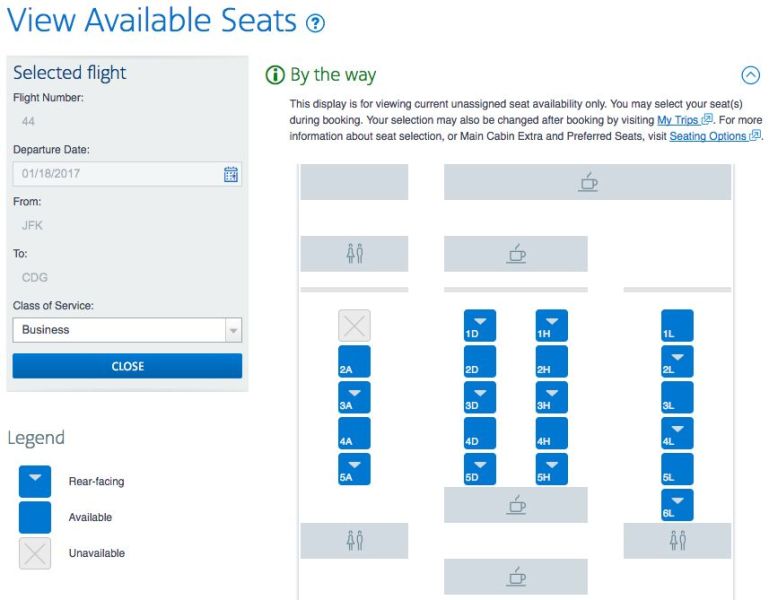769x600 pixels.
Task: Select rear-facing seat 4L
Action: 677,434
